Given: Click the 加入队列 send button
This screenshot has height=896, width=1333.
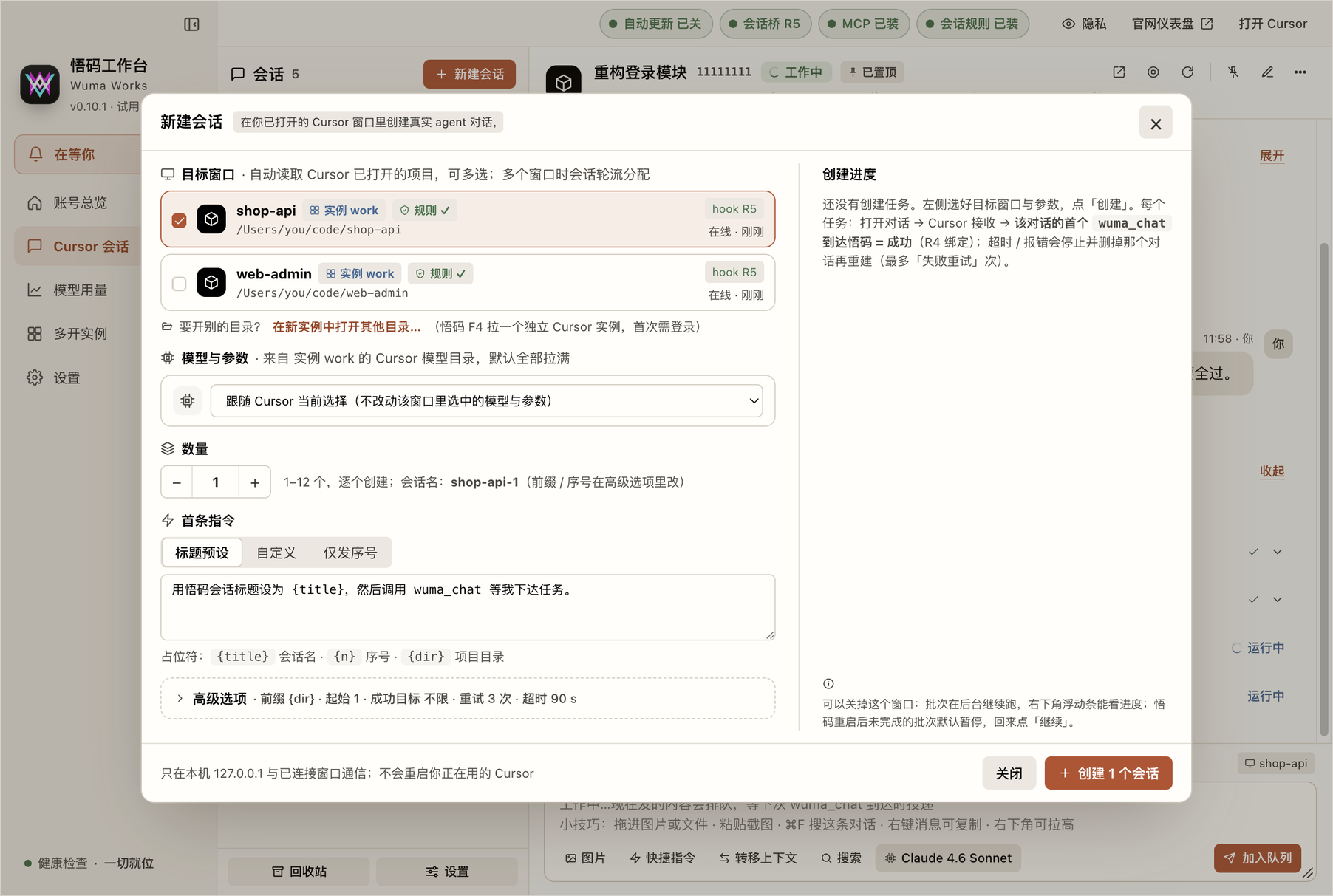Looking at the screenshot, I should tap(1257, 858).
